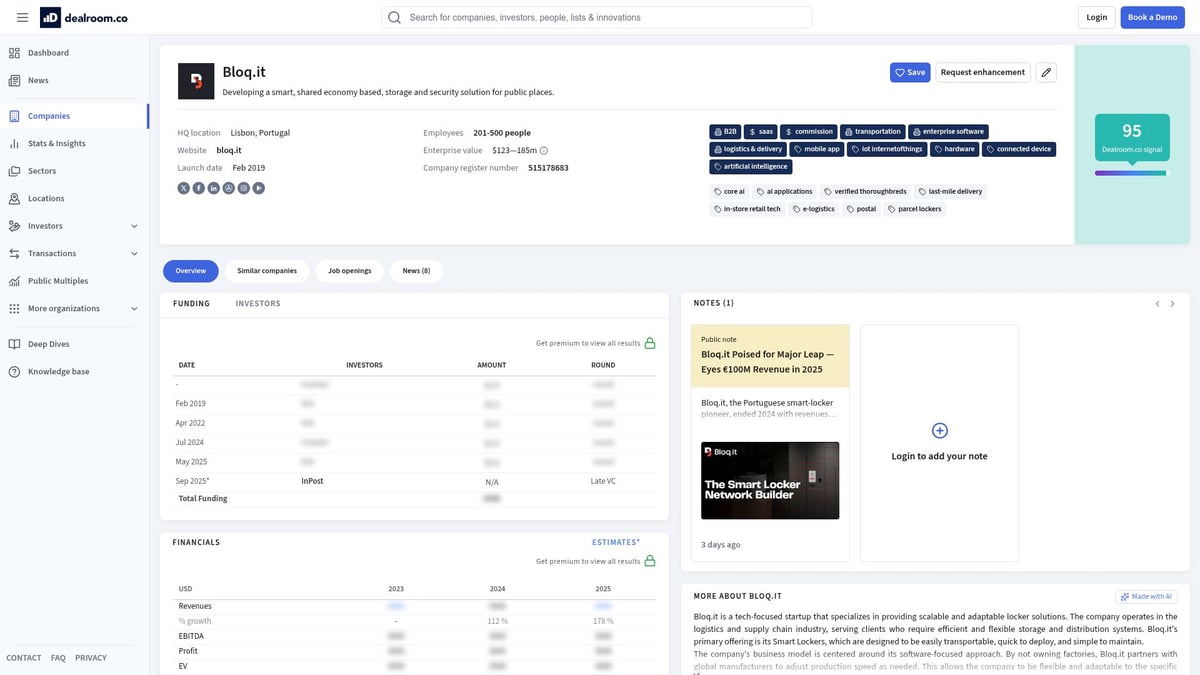The width and height of the screenshot is (1200, 675).
Task: Click the saas tag
Action: click(761, 131)
